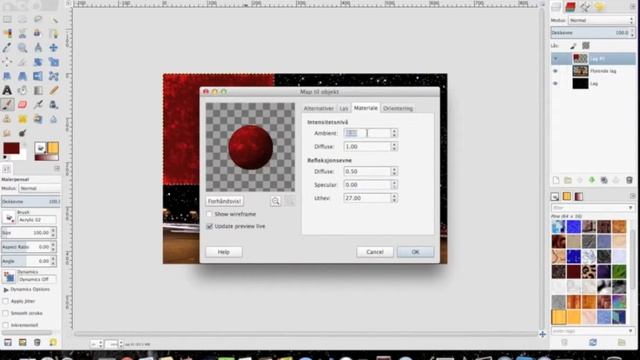
Task: Uncheck Update preview live
Action: point(209,226)
